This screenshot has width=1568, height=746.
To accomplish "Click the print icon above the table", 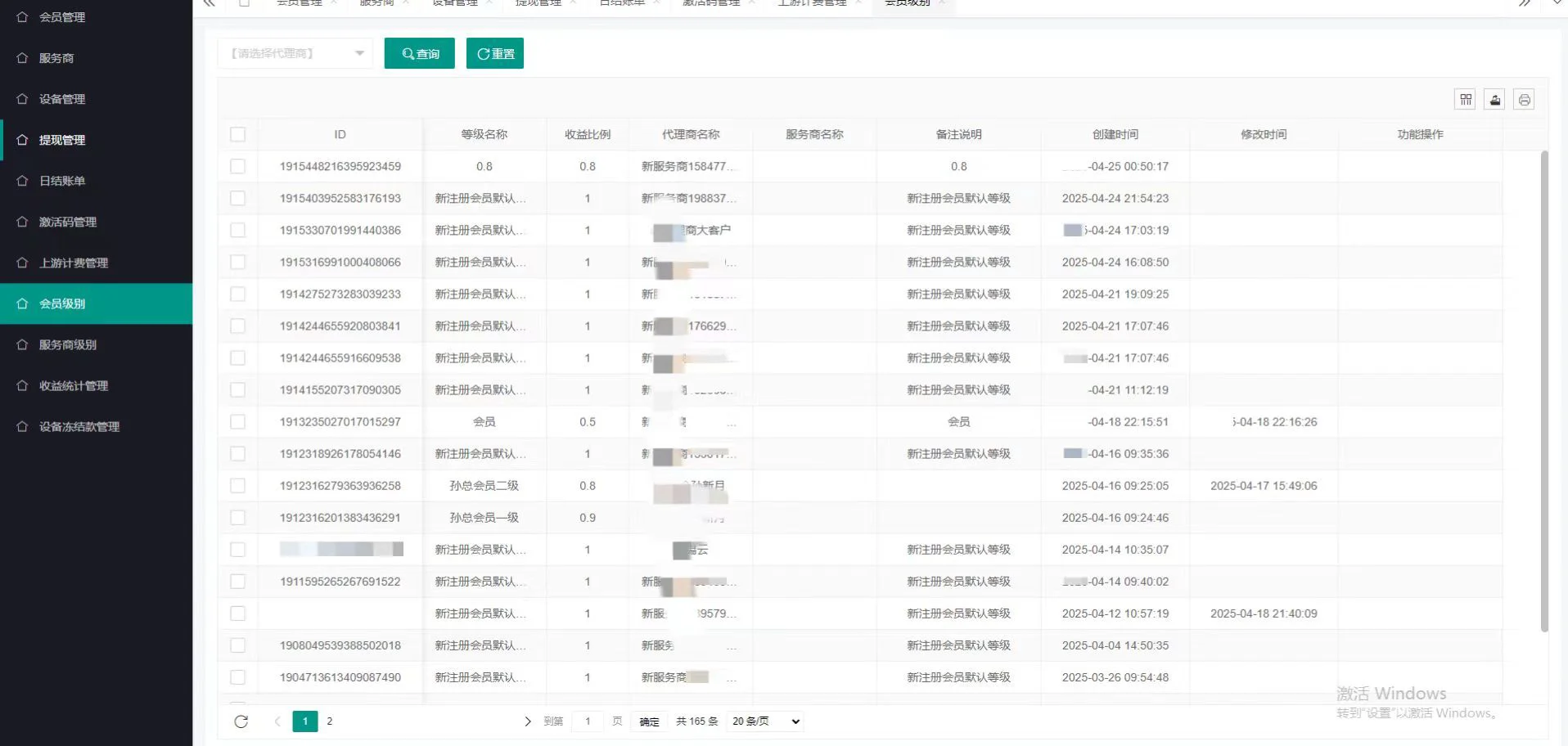I will click(1525, 99).
